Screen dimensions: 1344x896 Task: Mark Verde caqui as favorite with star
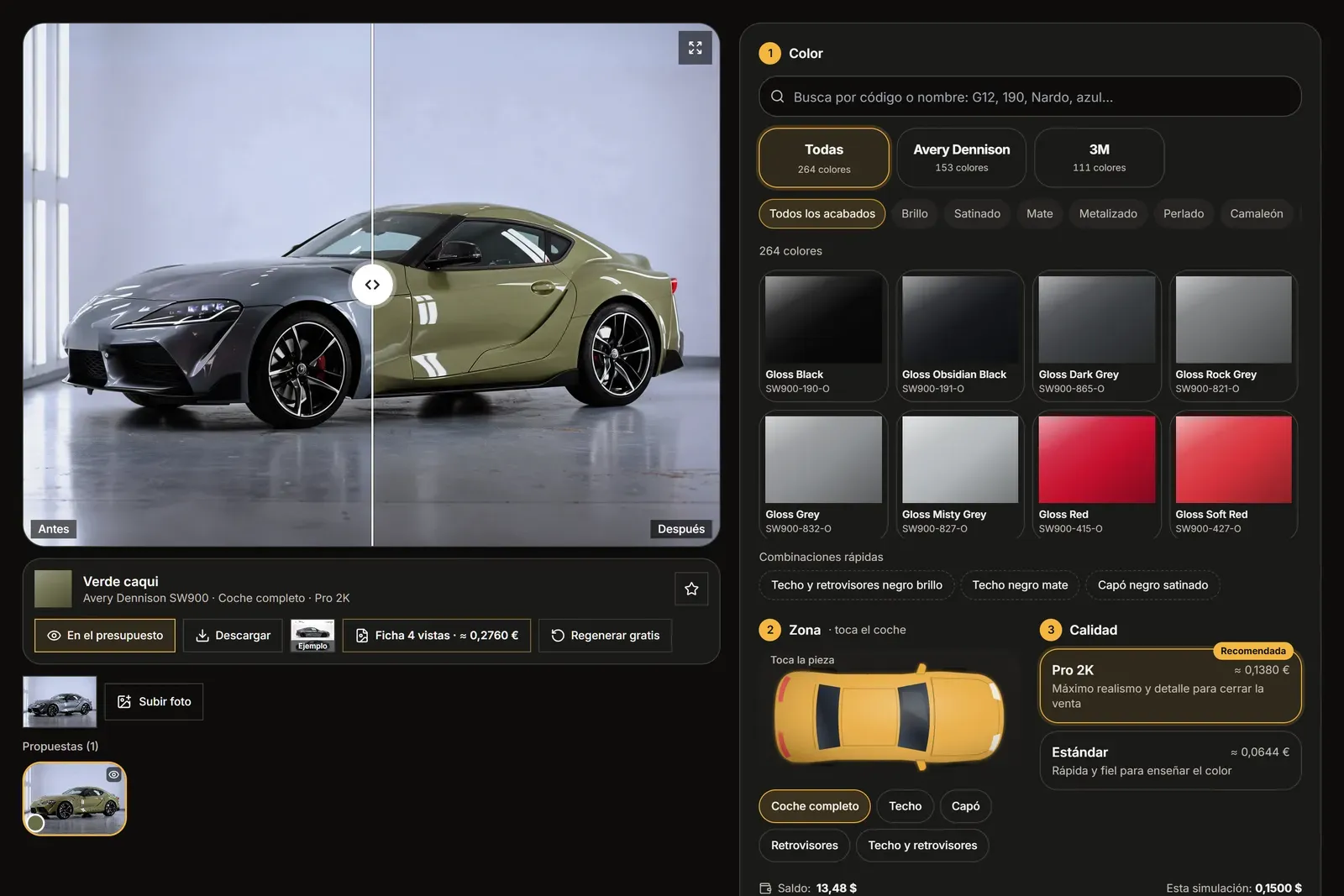(x=691, y=589)
